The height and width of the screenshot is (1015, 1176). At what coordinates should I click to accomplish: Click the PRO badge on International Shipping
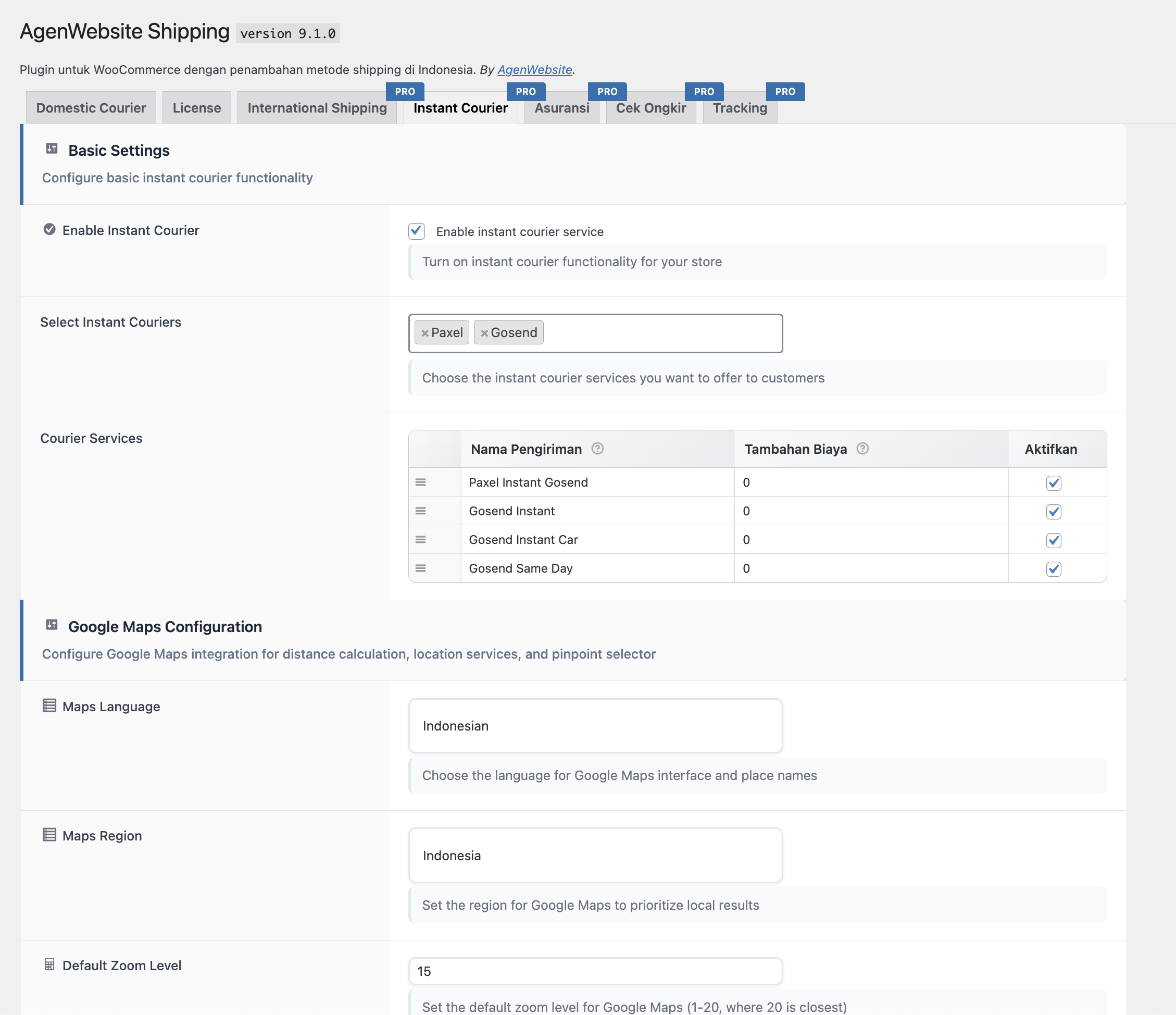pyautogui.click(x=405, y=91)
